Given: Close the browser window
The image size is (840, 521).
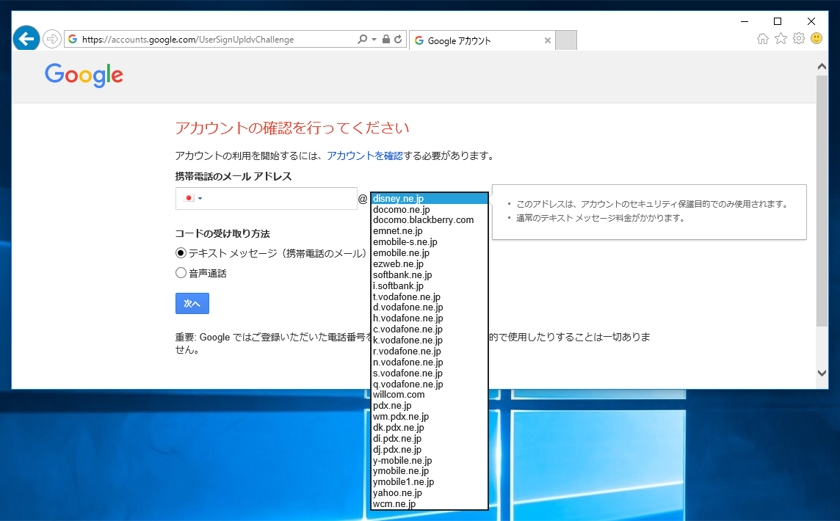Looking at the screenshot, I should [x=811, y=21].
